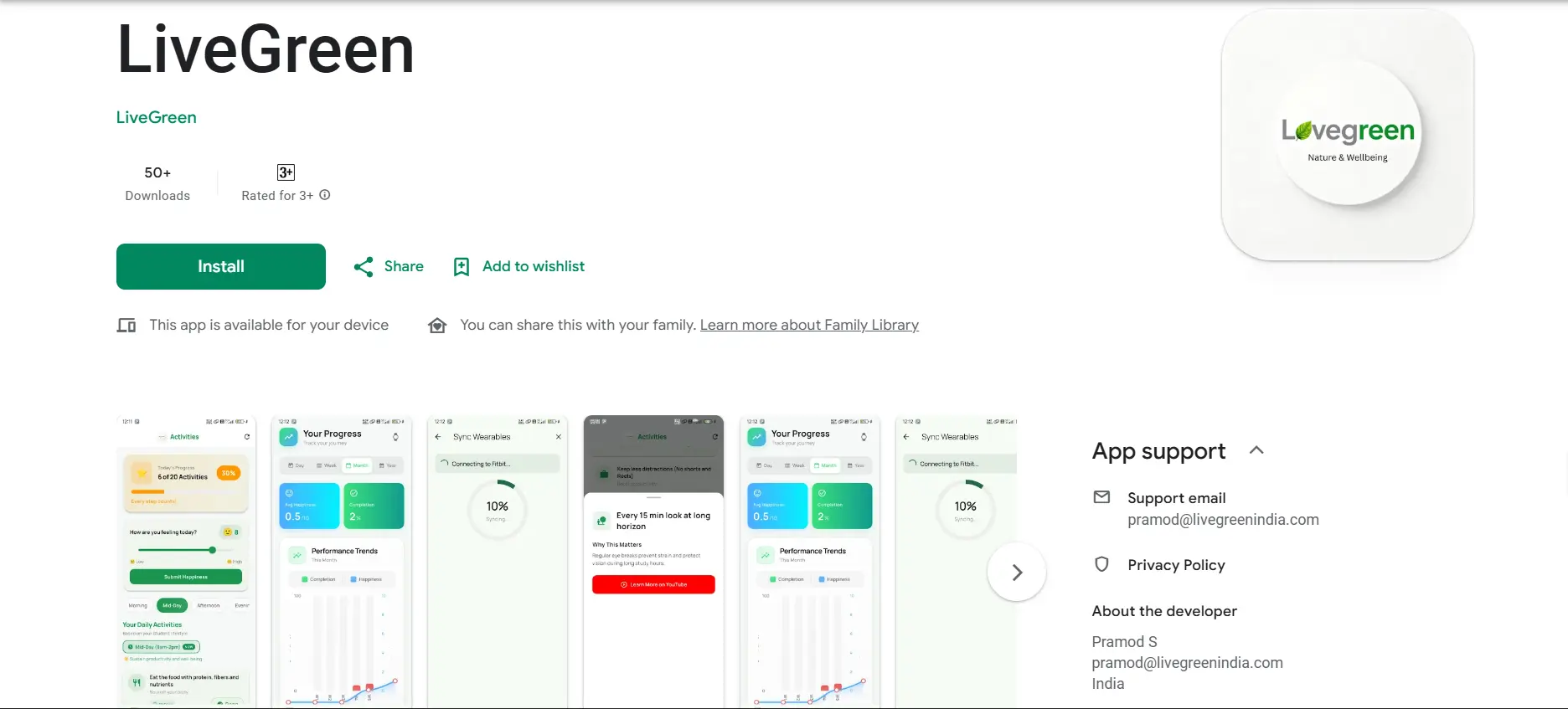This screenshot has height=709, width=1568.
Task: Click This app is available for your device
Action: (x=269, y=325)
